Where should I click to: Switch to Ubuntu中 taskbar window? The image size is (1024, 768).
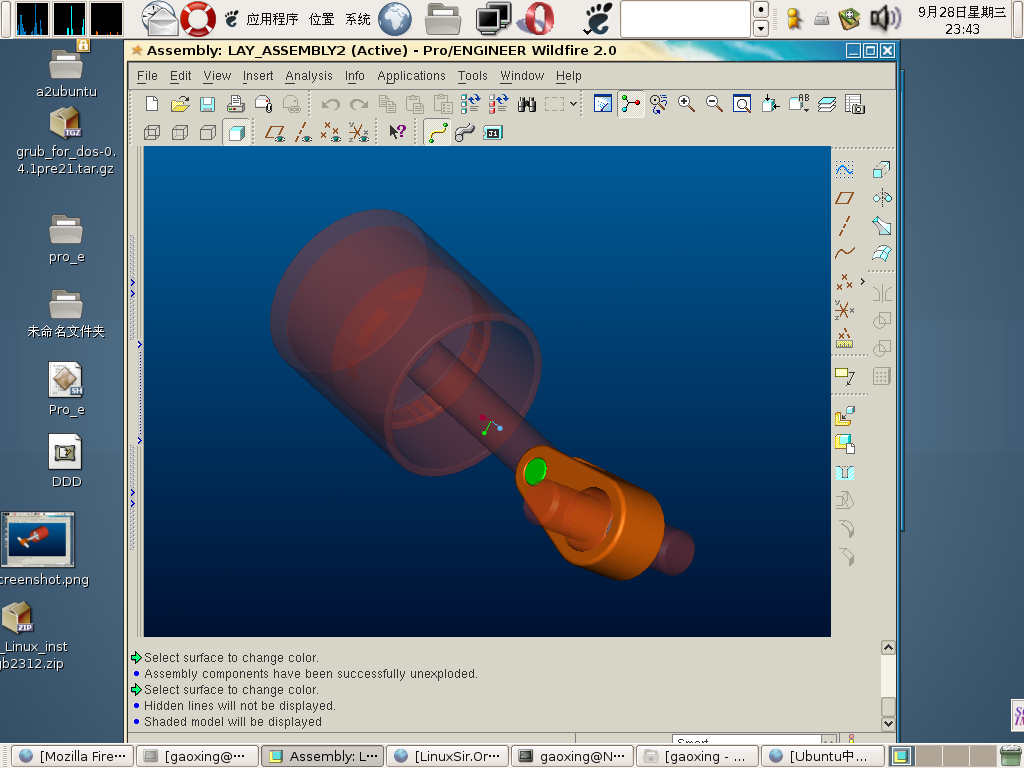pyautogui.click(x=822, y=756)
